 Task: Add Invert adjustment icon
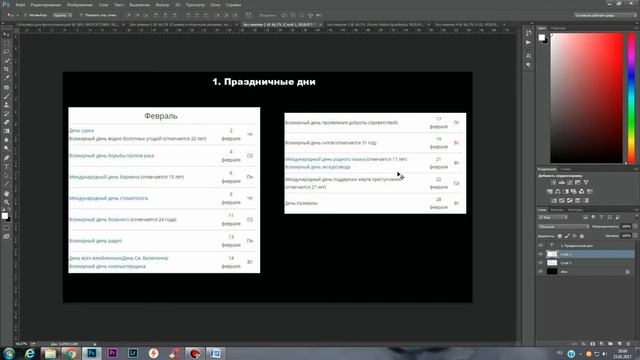tap(554, 200)
